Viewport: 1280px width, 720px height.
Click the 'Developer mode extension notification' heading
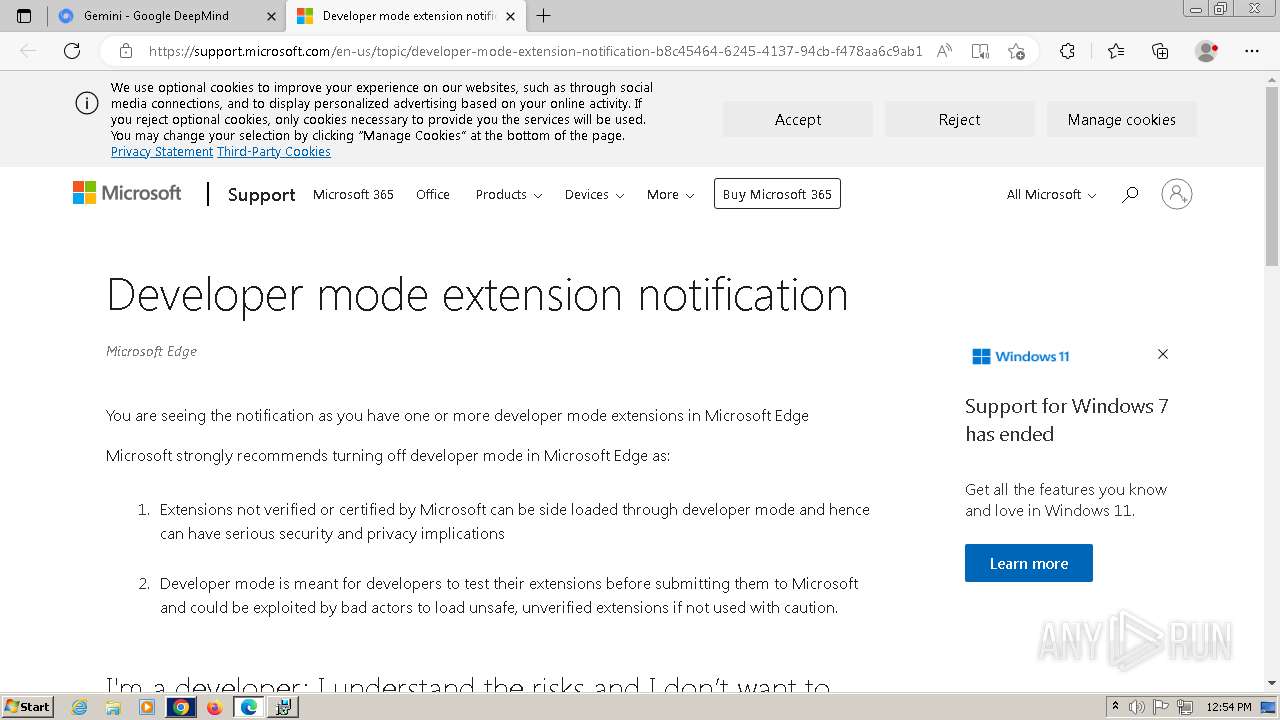coord(477,294)
